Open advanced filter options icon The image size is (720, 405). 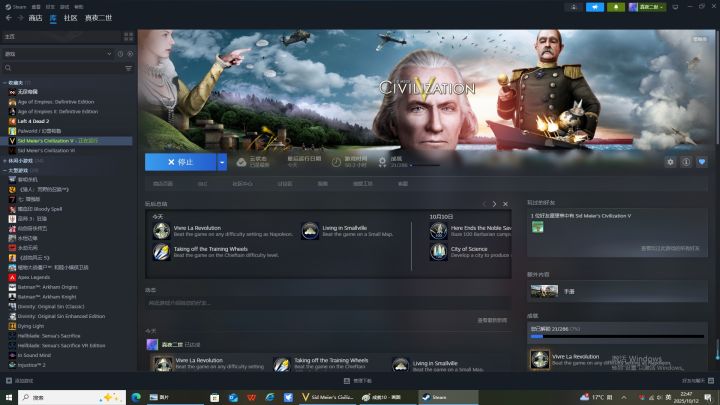click(x=129, y=68)
